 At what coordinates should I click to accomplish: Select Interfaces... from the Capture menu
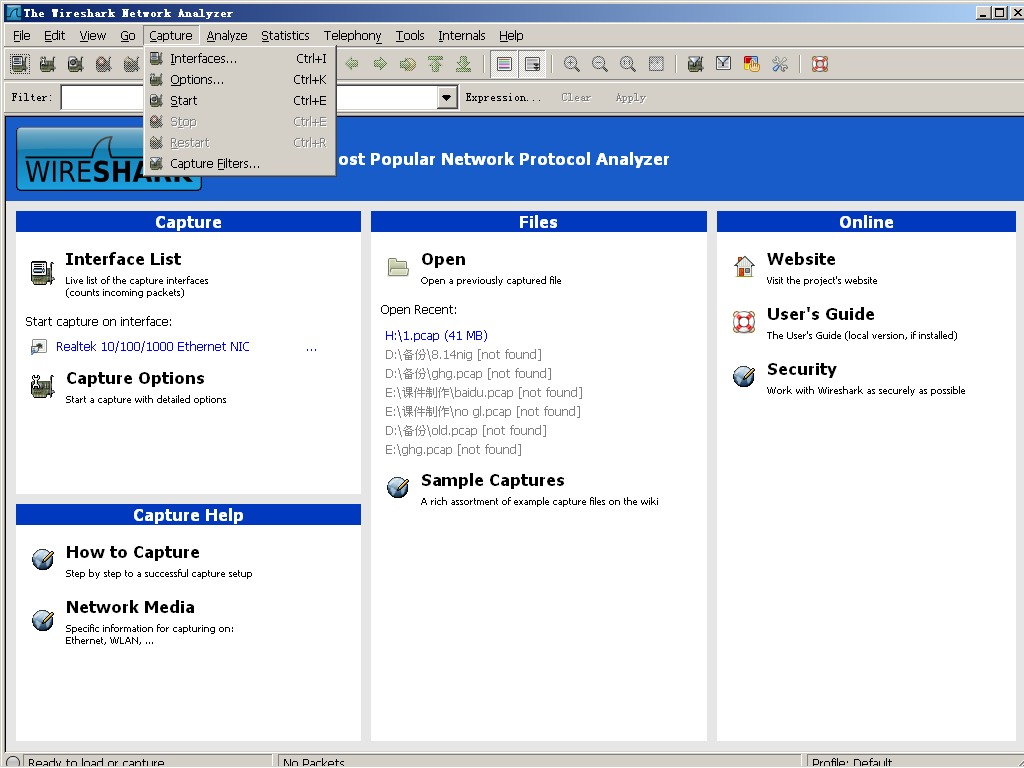pos(203,59)
